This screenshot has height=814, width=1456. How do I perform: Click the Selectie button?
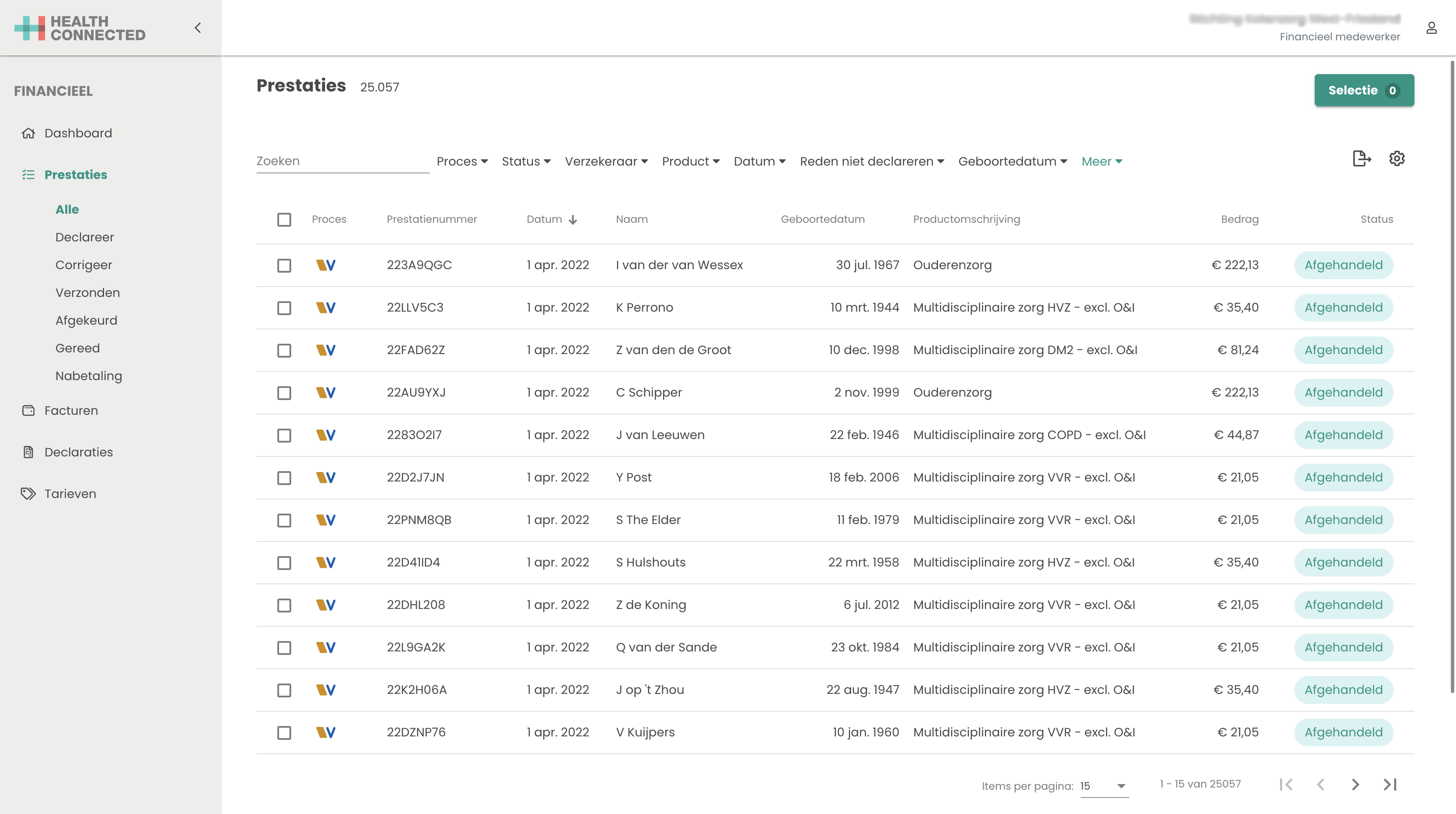tap(1363, 91)
